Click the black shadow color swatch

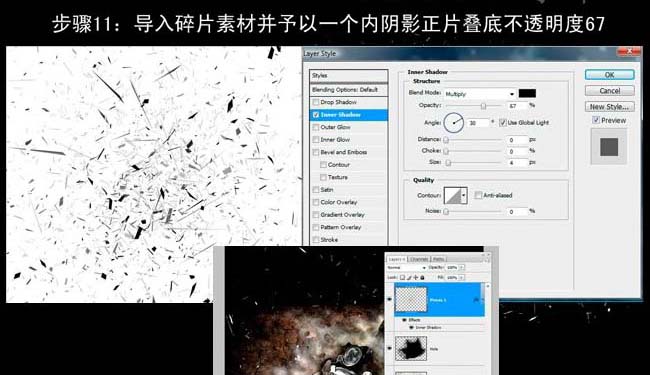click(x=527, y=93)
